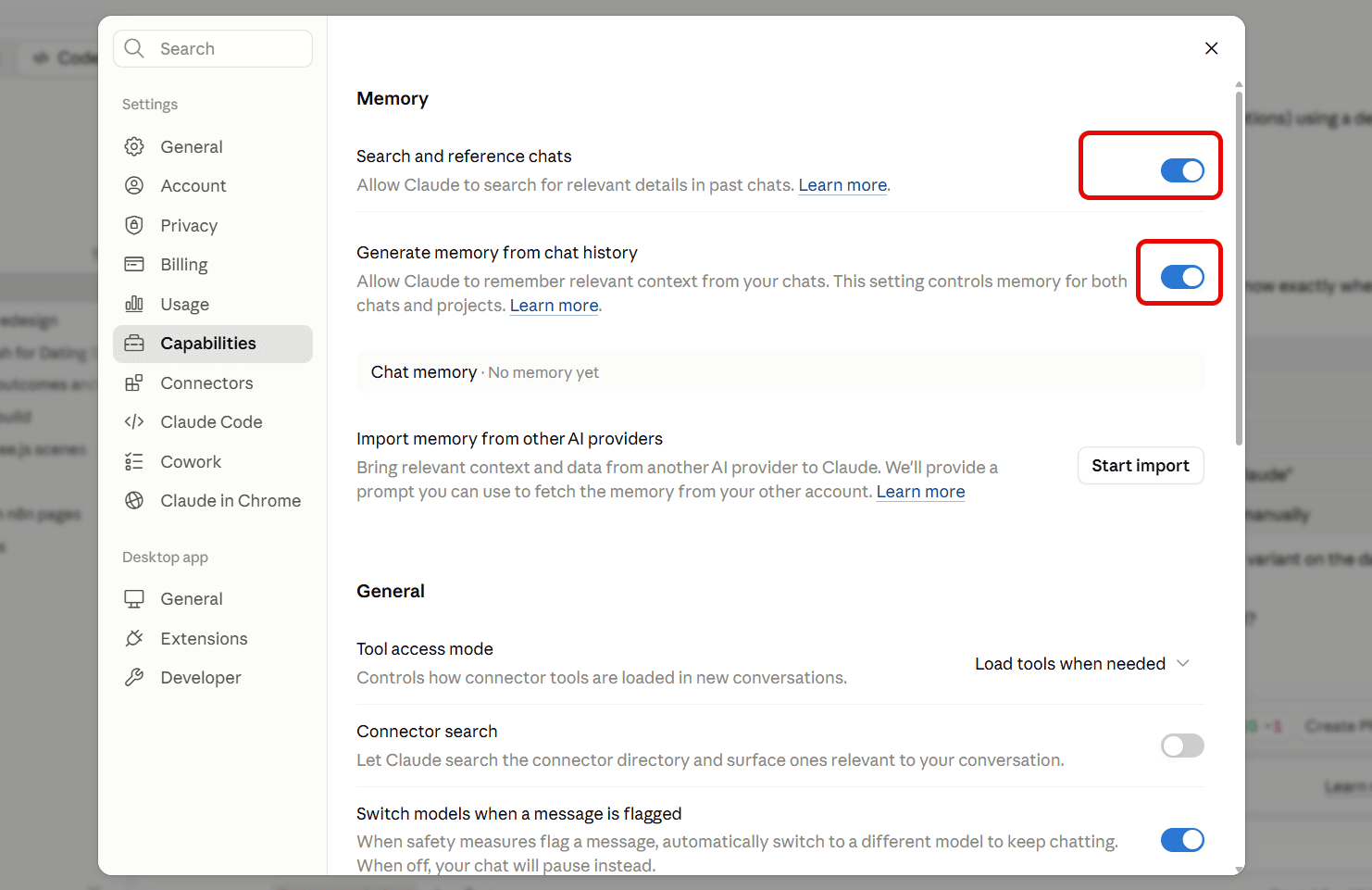Click the Start import button

tap(1141, 466)
